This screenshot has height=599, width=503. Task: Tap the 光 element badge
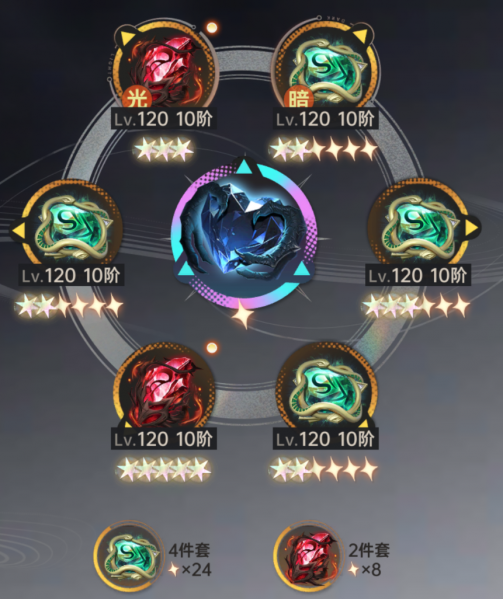[137, 99]
